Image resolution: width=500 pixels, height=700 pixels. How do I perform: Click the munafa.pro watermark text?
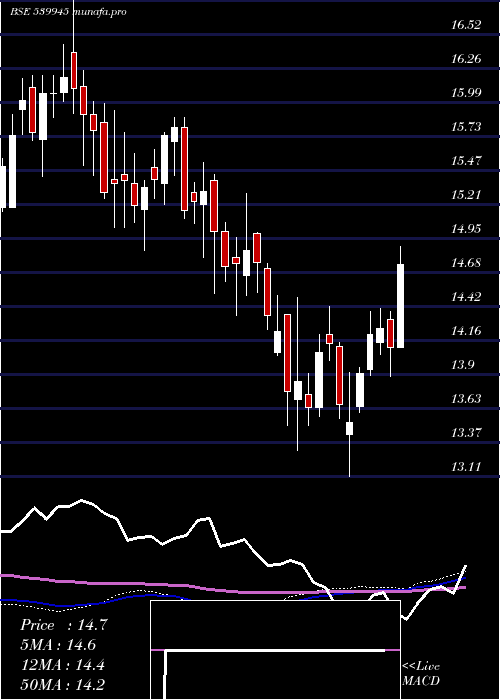99,12
